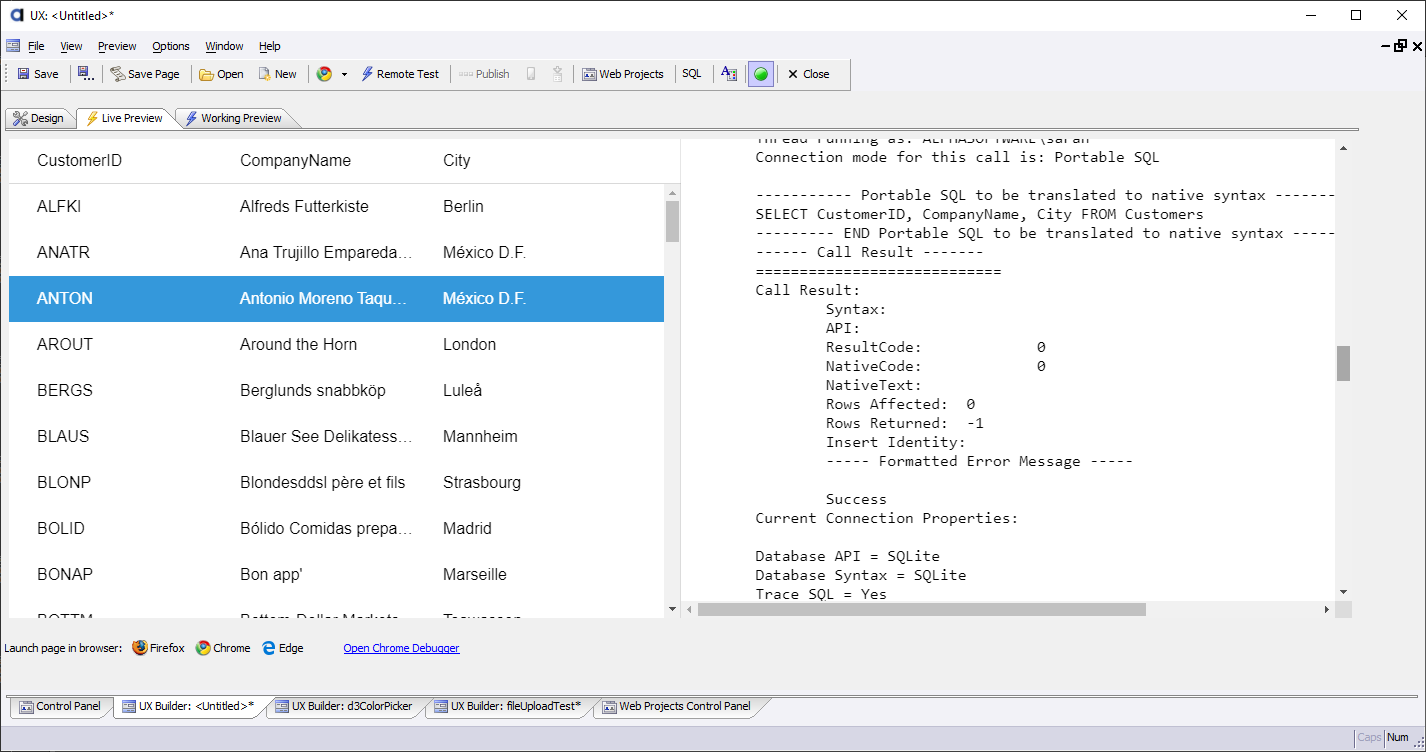Open the File menu

pos(36,46)
